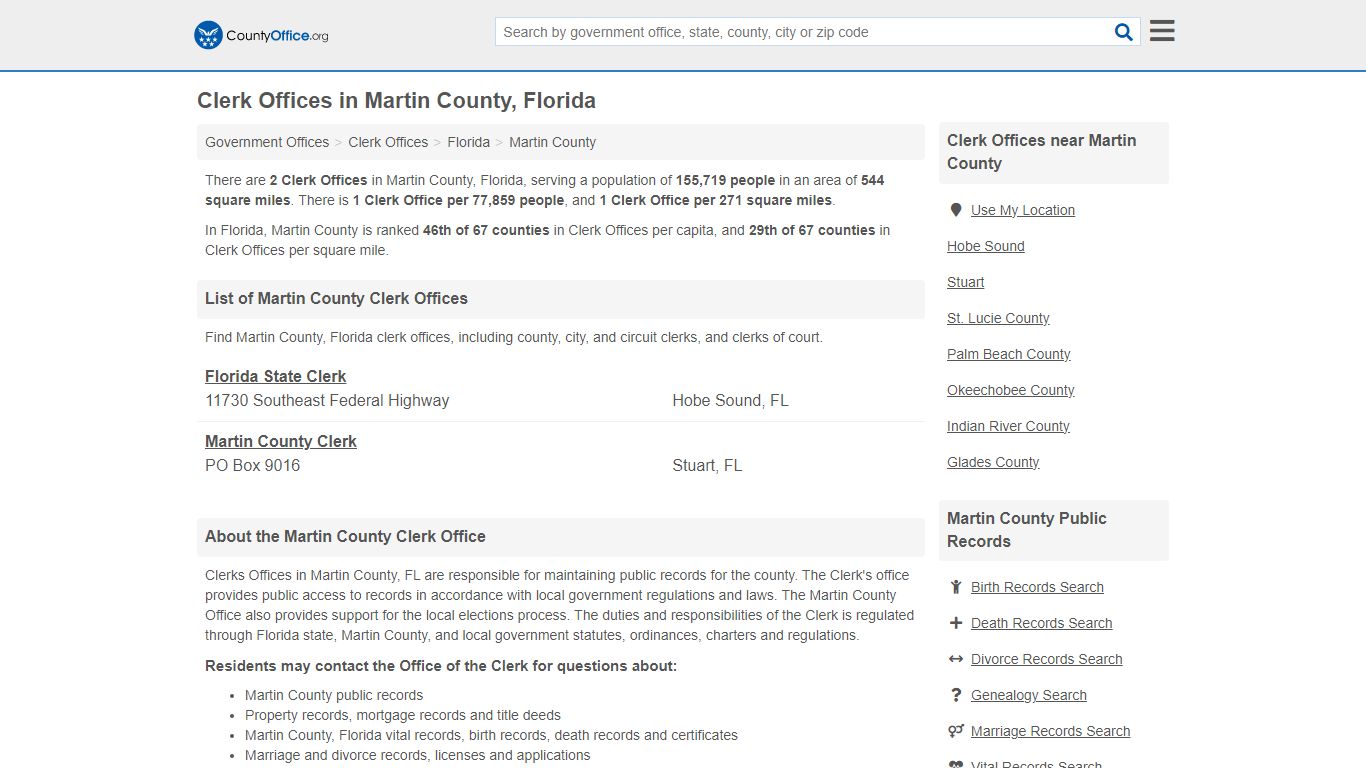Viewport: 1366px width, 768px height.
Task: Click the List of Martin County Clerk Offices heading
Action: click(x=336, y=298)
